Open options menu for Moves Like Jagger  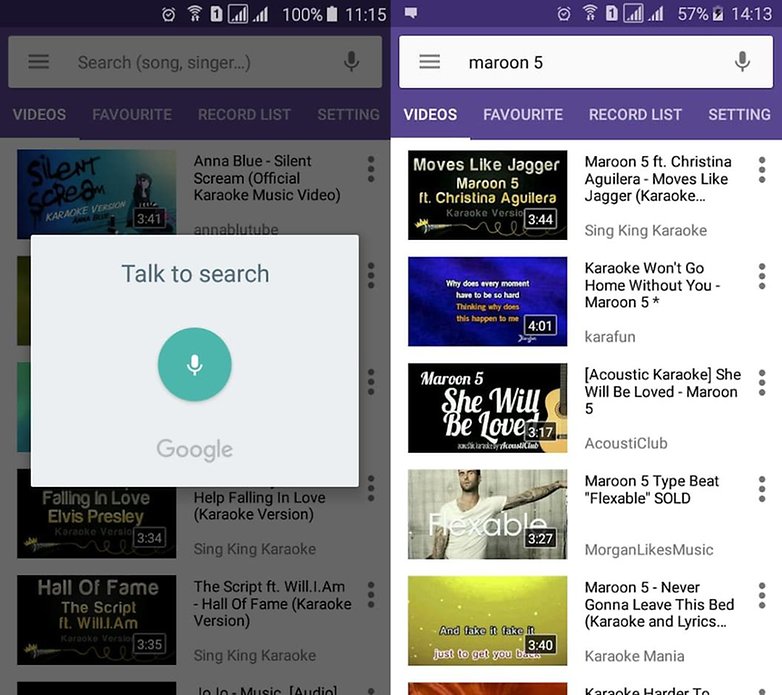pos(762,170)
